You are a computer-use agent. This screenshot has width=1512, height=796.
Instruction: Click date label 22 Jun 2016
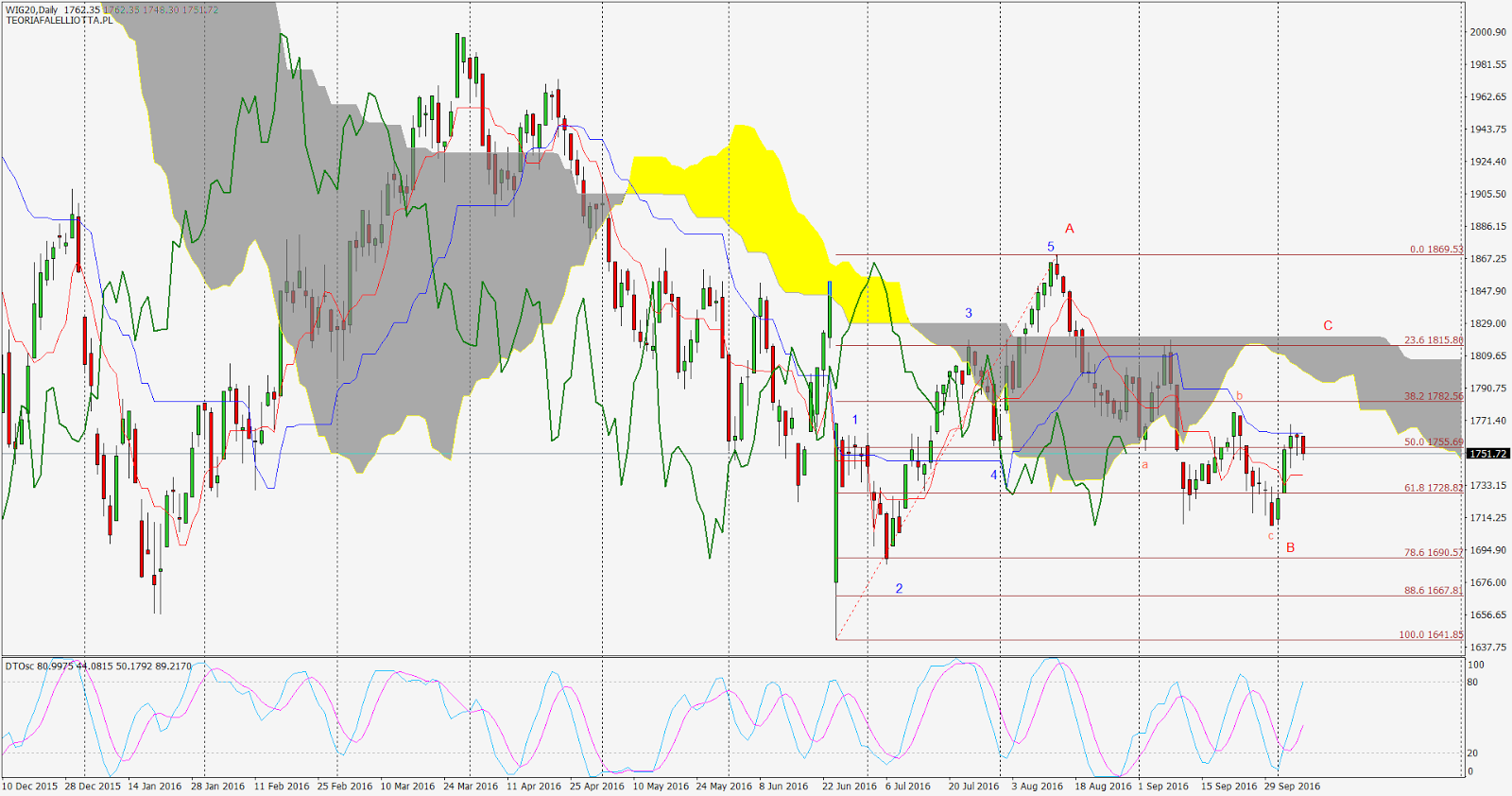[850, 786]
